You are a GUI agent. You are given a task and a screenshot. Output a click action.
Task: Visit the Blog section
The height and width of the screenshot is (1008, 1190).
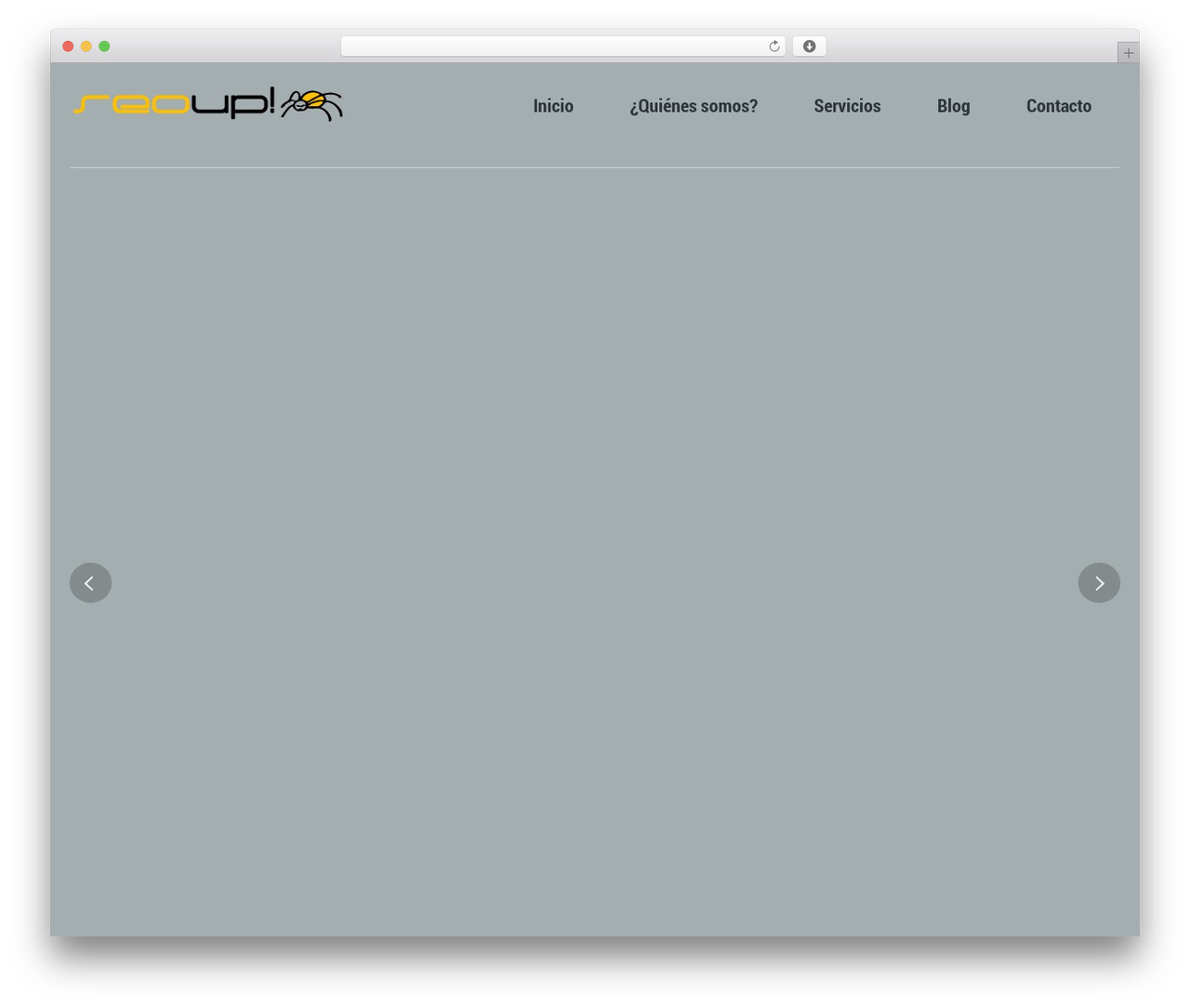pyautogui.click(x=953, y=106)
